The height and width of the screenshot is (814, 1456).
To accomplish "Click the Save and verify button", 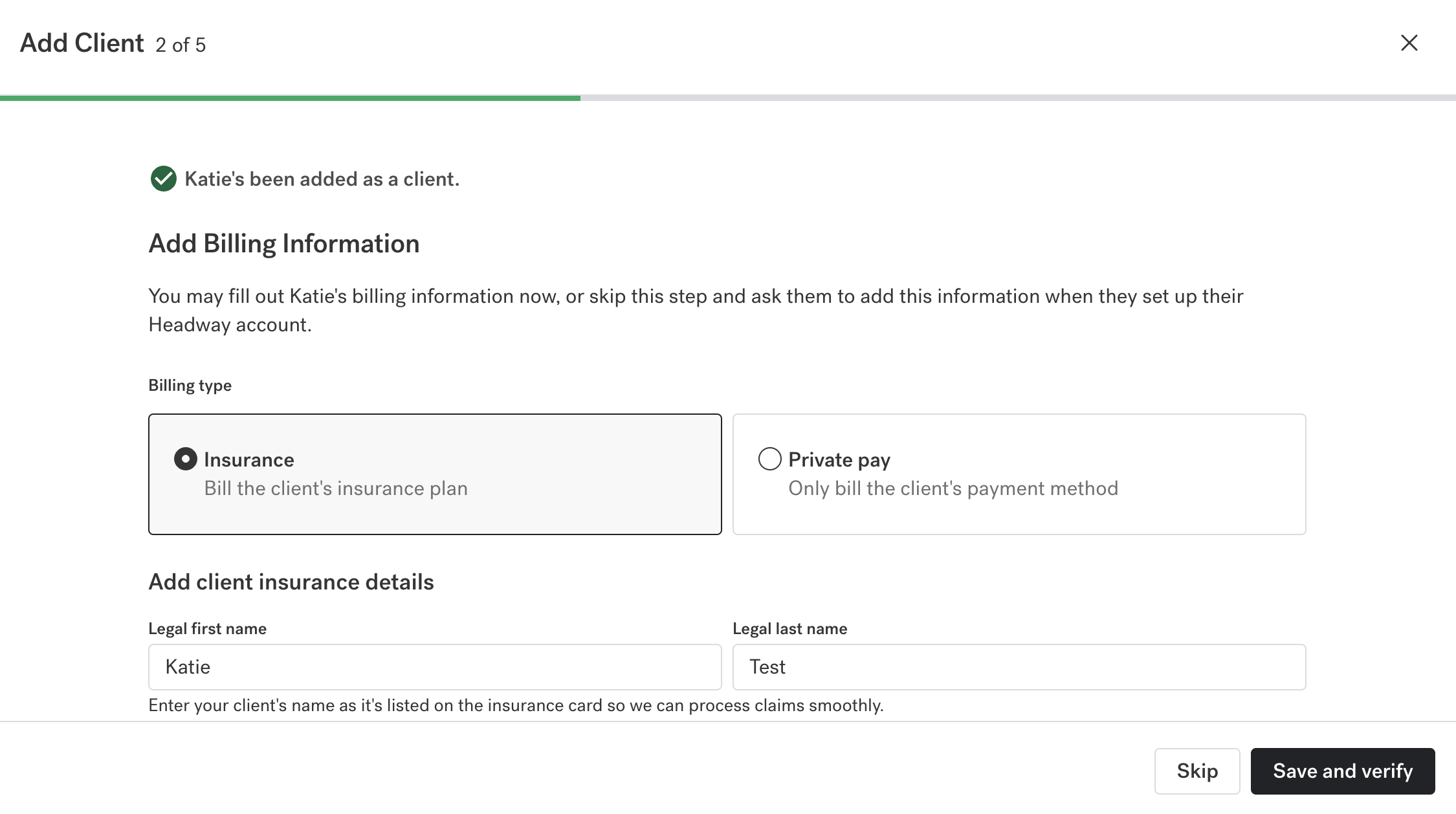I will [x=1343, y=771].
